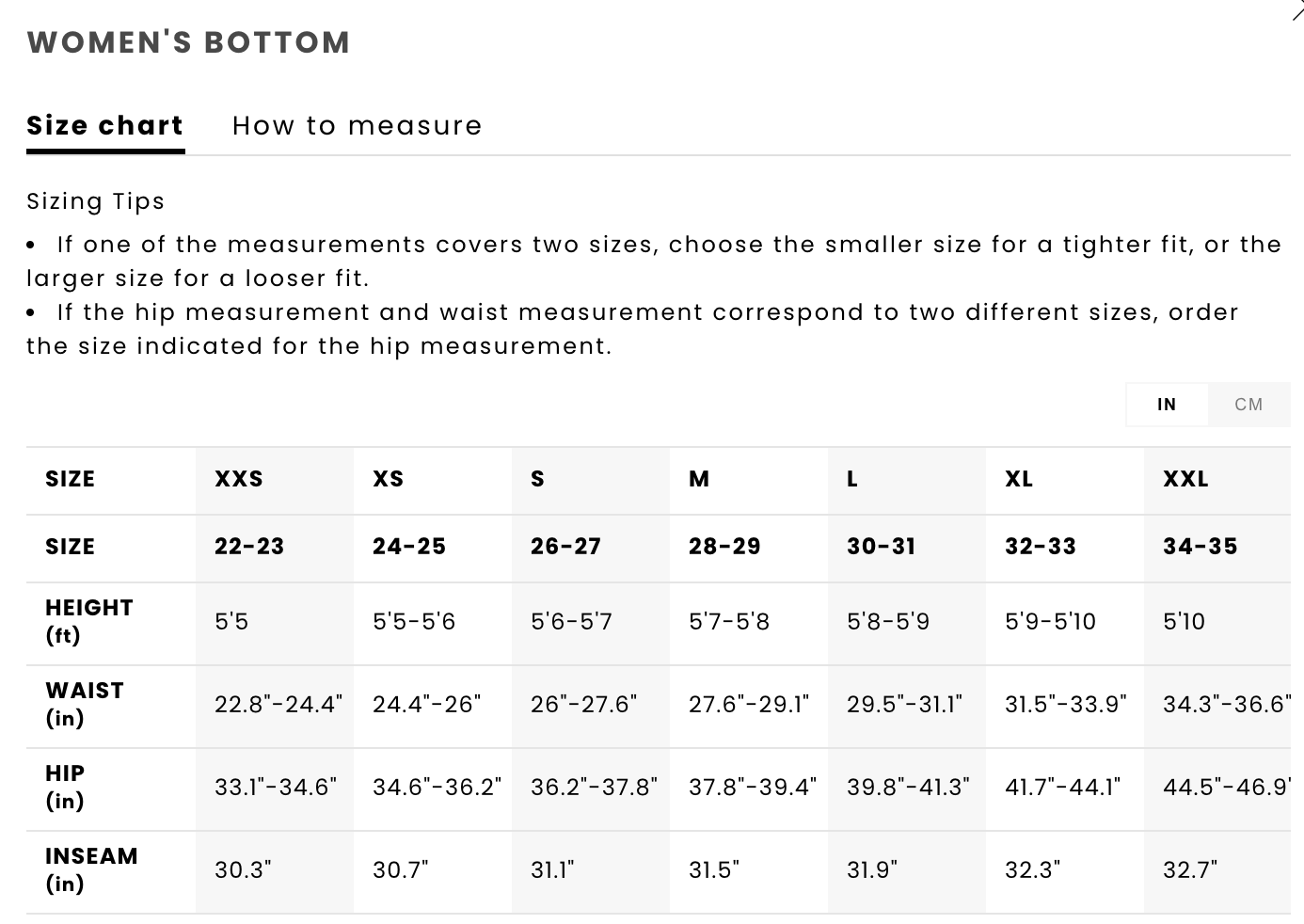Click the M size column header

click(x=699, y=479)
